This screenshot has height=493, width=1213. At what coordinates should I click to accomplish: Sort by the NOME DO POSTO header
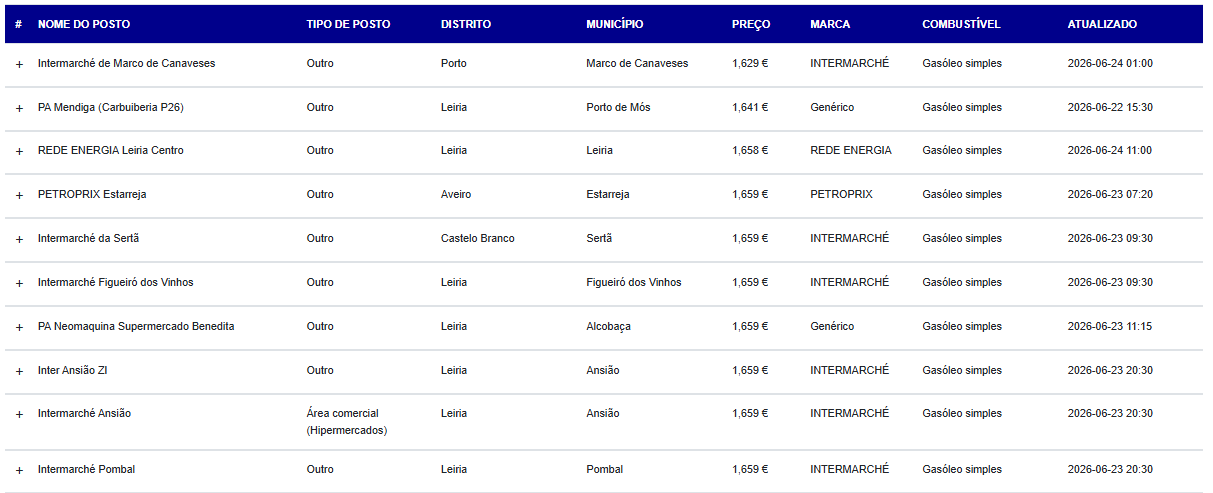pyautogui.click(x=84, y=24)
